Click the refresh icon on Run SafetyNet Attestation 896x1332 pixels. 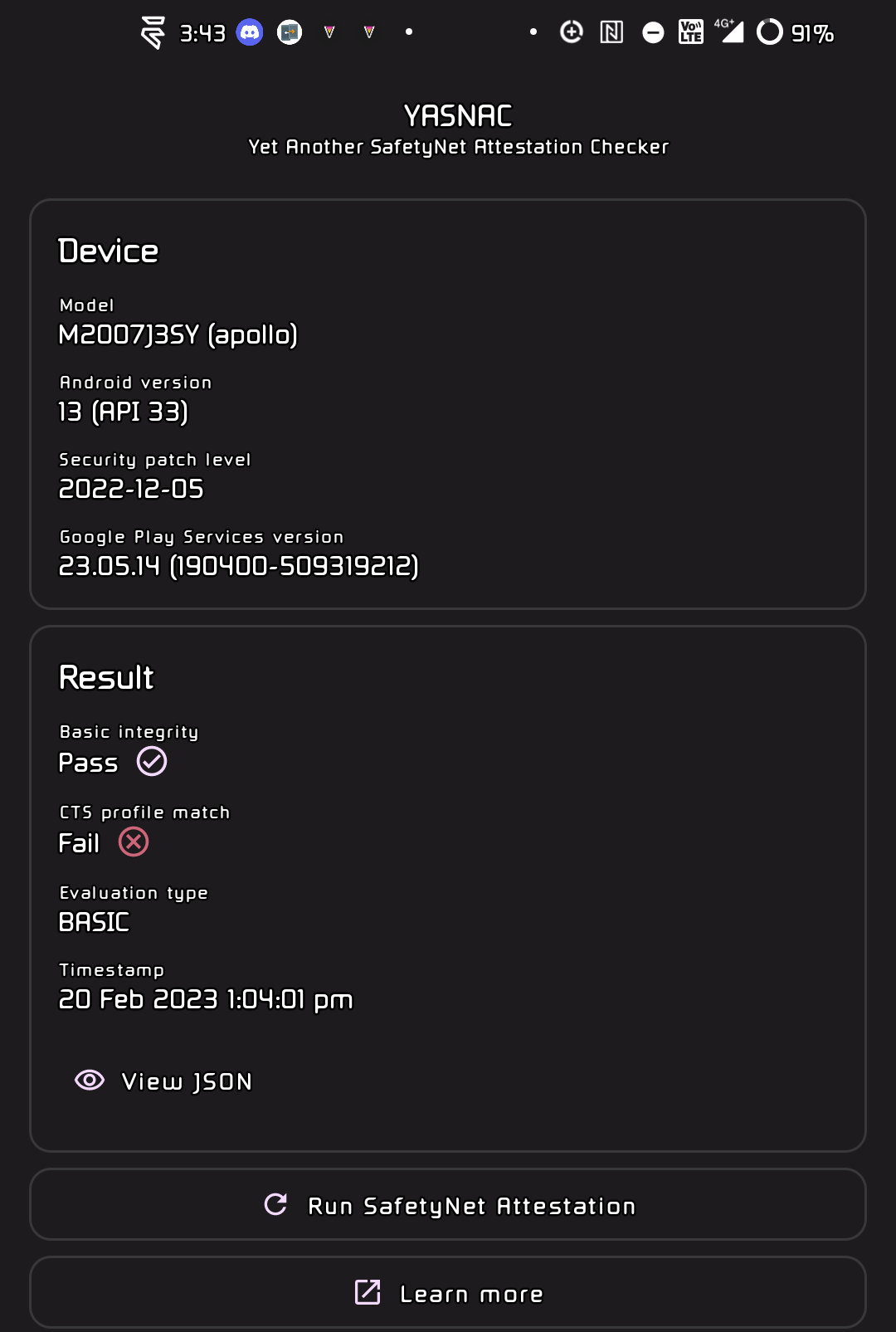pos(276,1204)
